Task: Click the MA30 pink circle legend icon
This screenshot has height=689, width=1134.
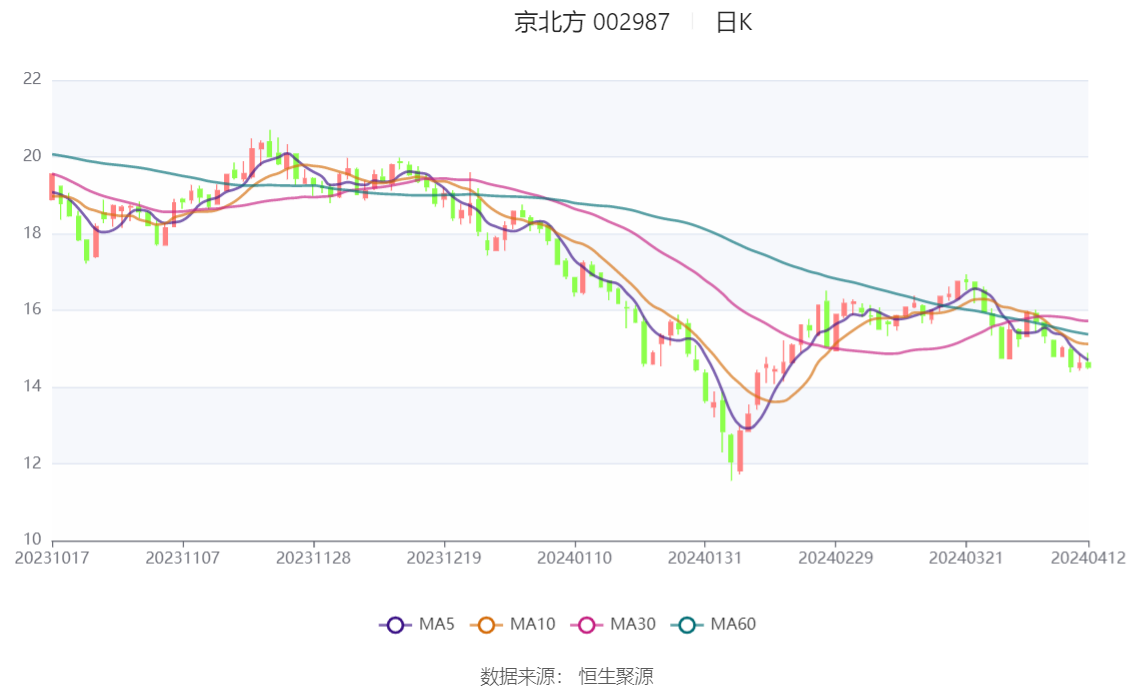Action: (x=586, y=625)
